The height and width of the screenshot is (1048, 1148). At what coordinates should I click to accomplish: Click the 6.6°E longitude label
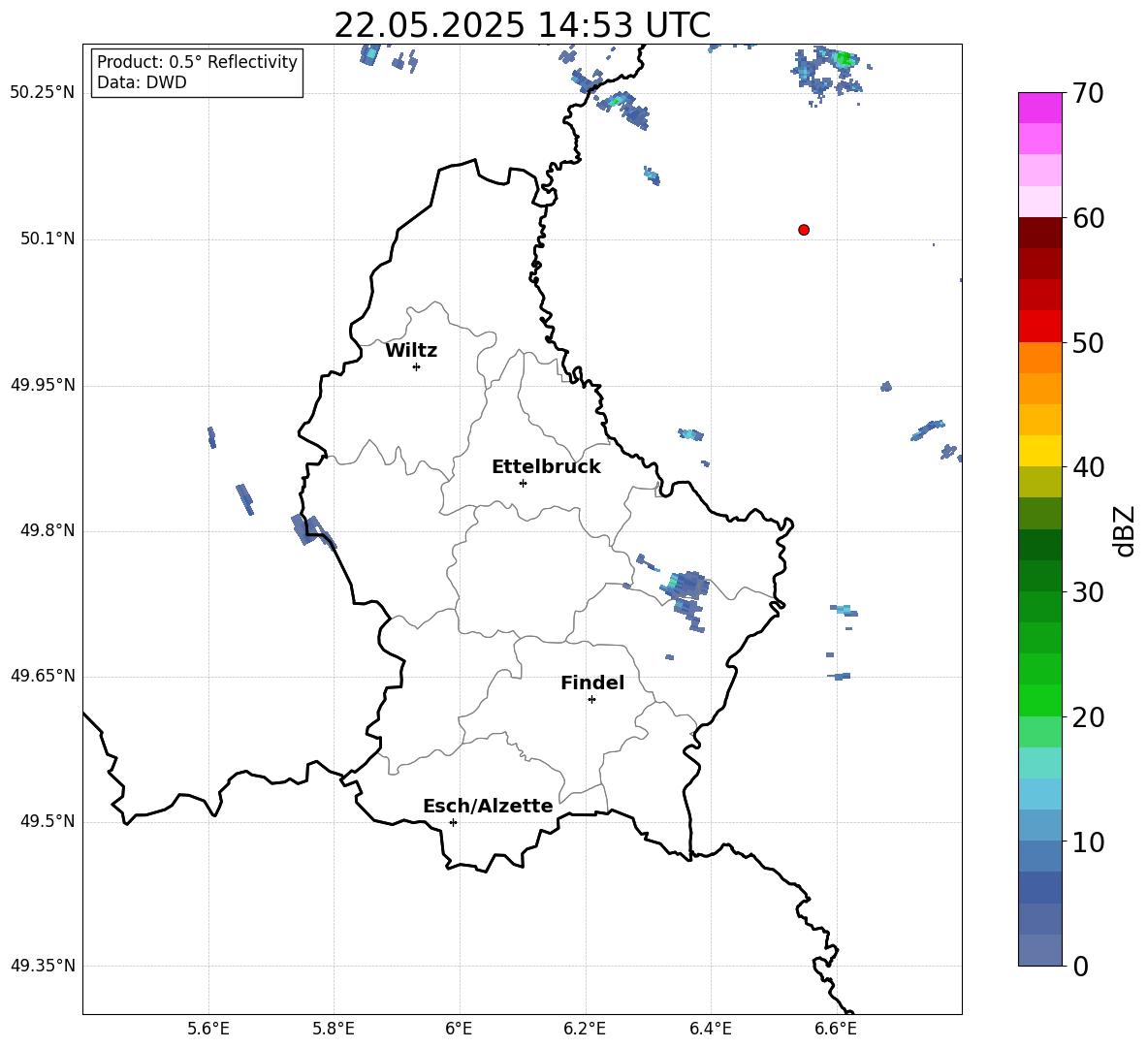(x=836, y=1030)
